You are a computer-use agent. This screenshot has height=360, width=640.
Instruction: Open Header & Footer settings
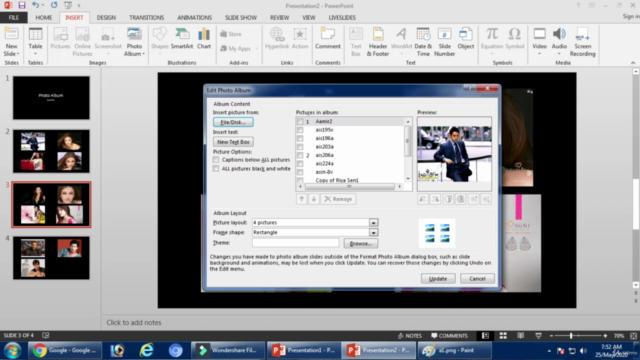[378, 42]
